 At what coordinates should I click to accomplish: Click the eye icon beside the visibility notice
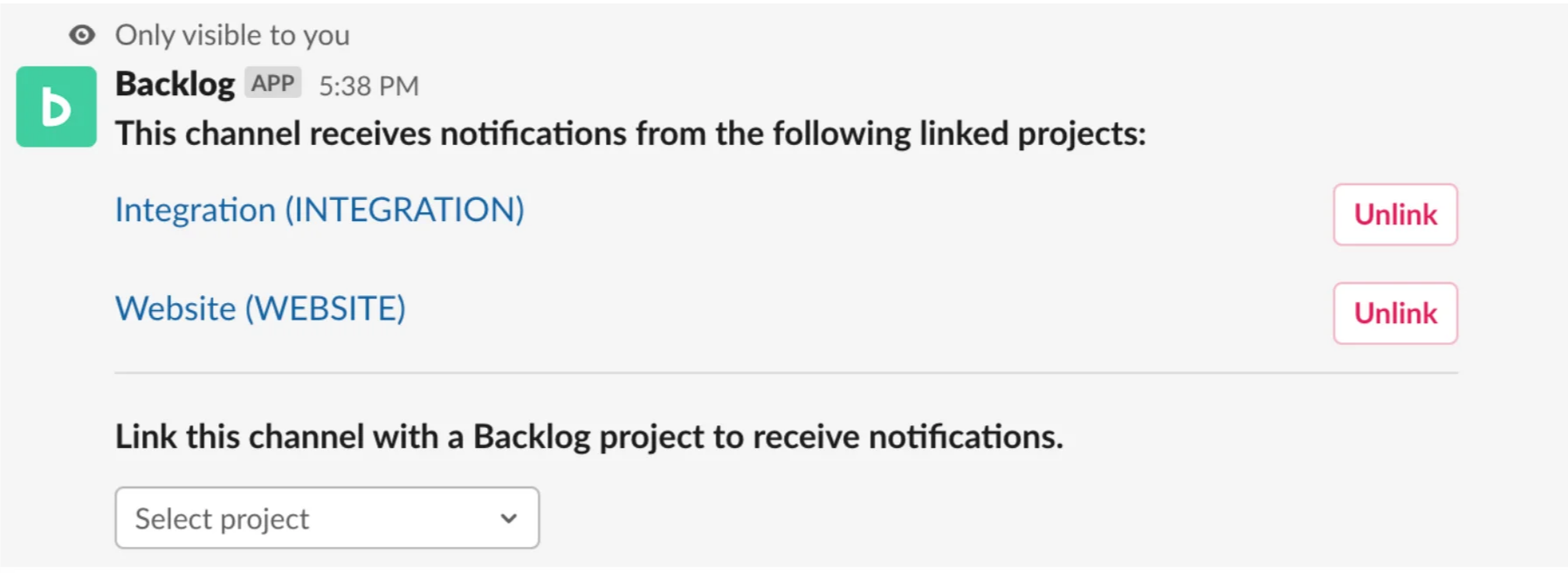(82, 35)
